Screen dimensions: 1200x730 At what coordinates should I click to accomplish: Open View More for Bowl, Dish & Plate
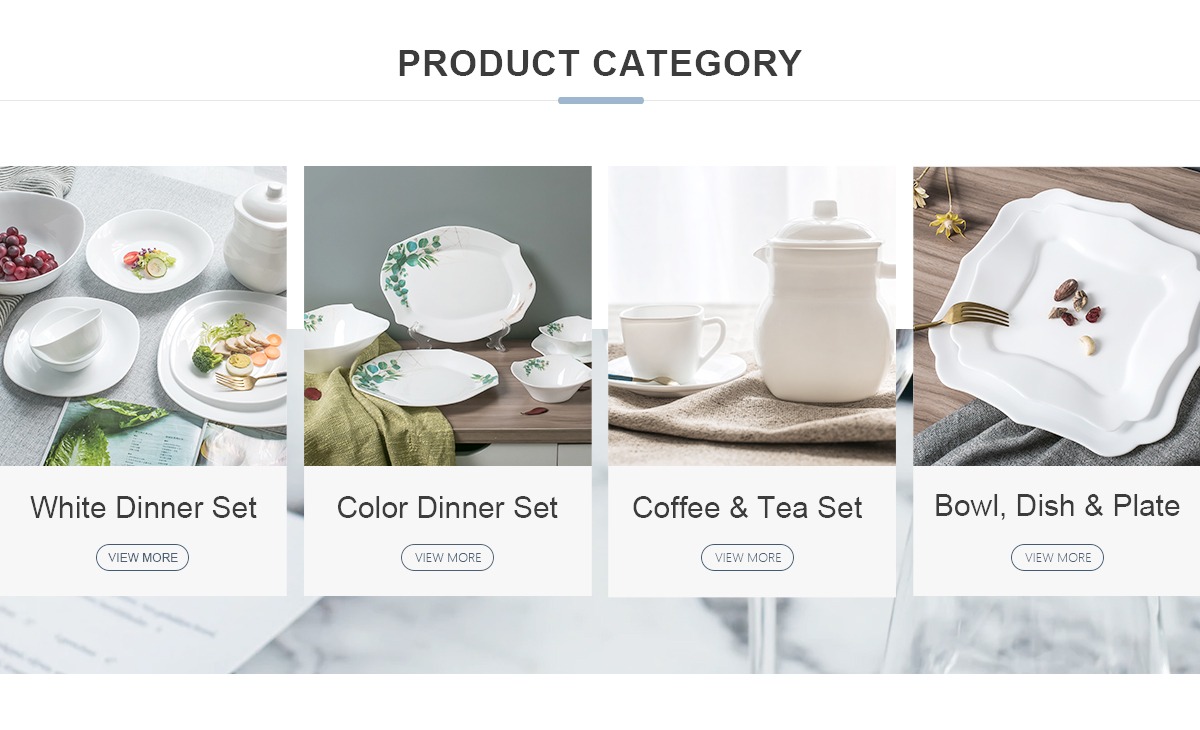[x=1057, y=558]
